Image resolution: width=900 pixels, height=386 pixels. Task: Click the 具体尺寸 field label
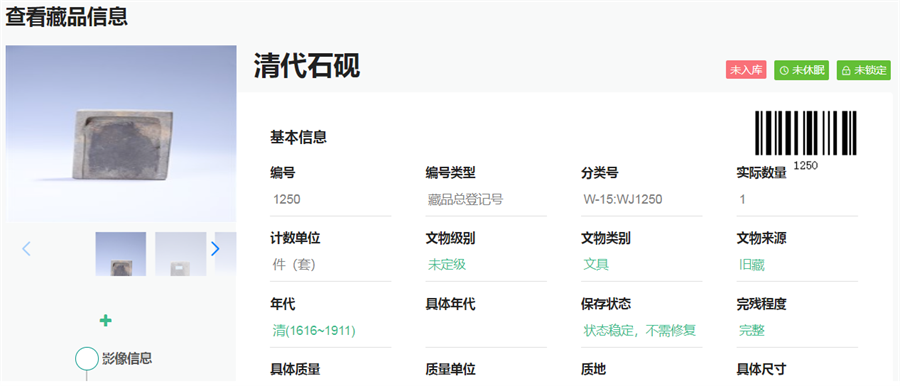pyautogui.click(x=762, y=369)
